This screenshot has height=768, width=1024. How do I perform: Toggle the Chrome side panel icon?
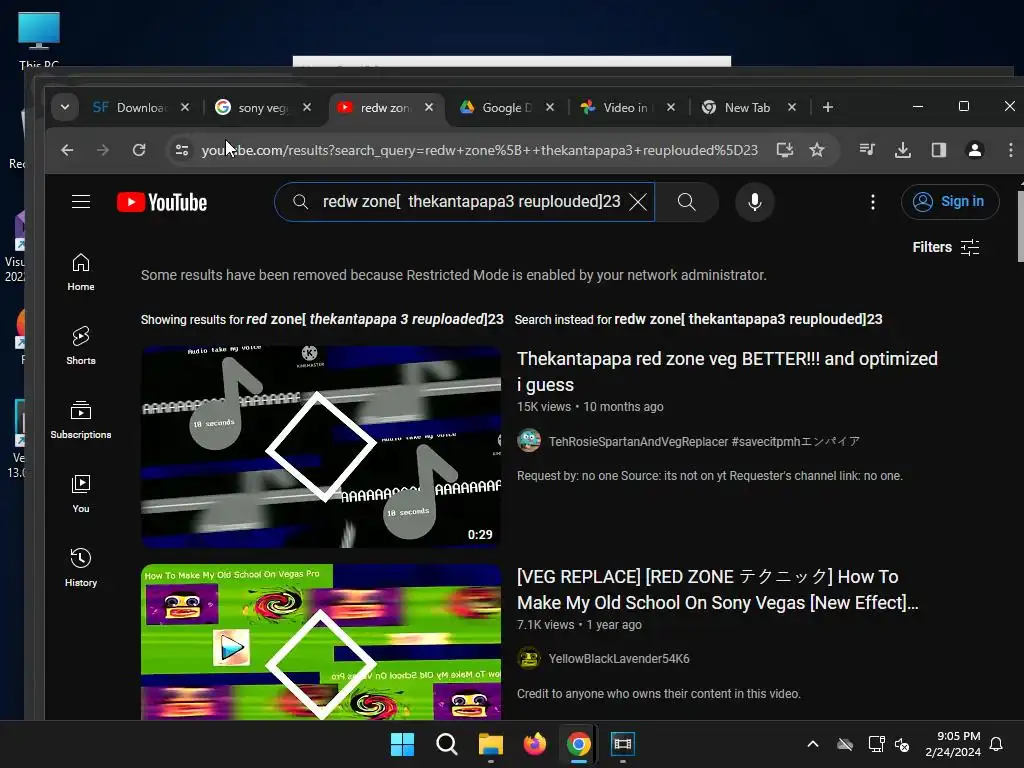coord(938,150)
